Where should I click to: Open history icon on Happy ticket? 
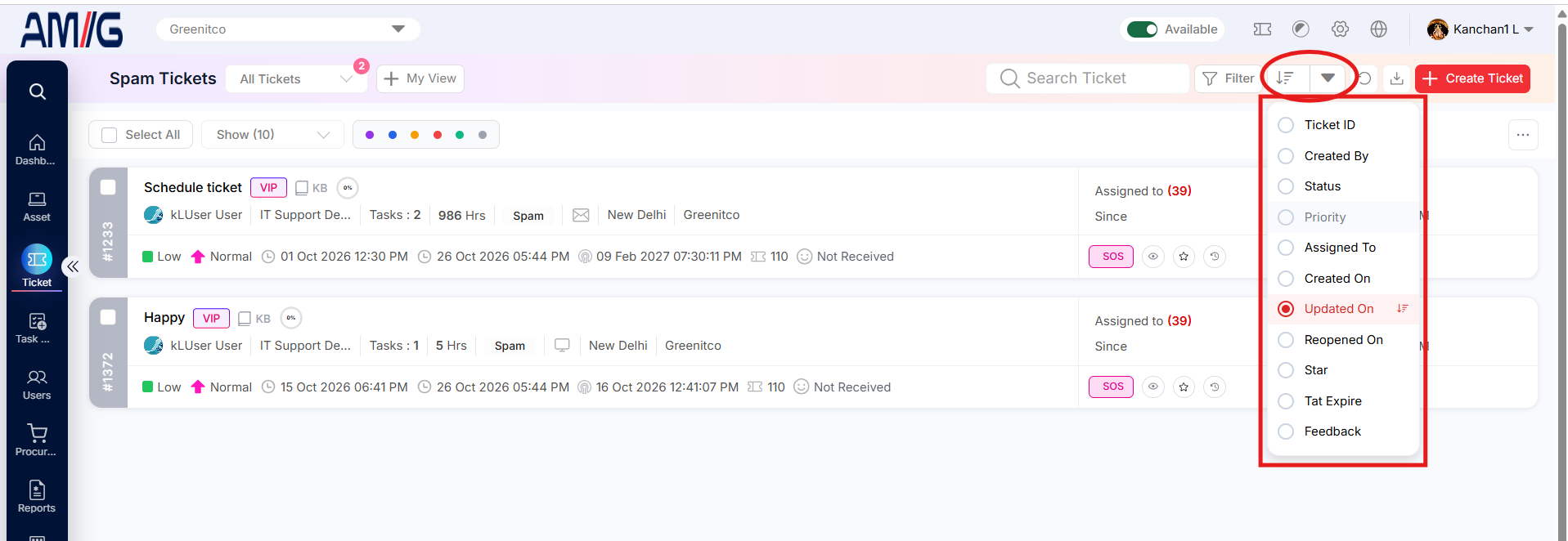(1215, 387)
